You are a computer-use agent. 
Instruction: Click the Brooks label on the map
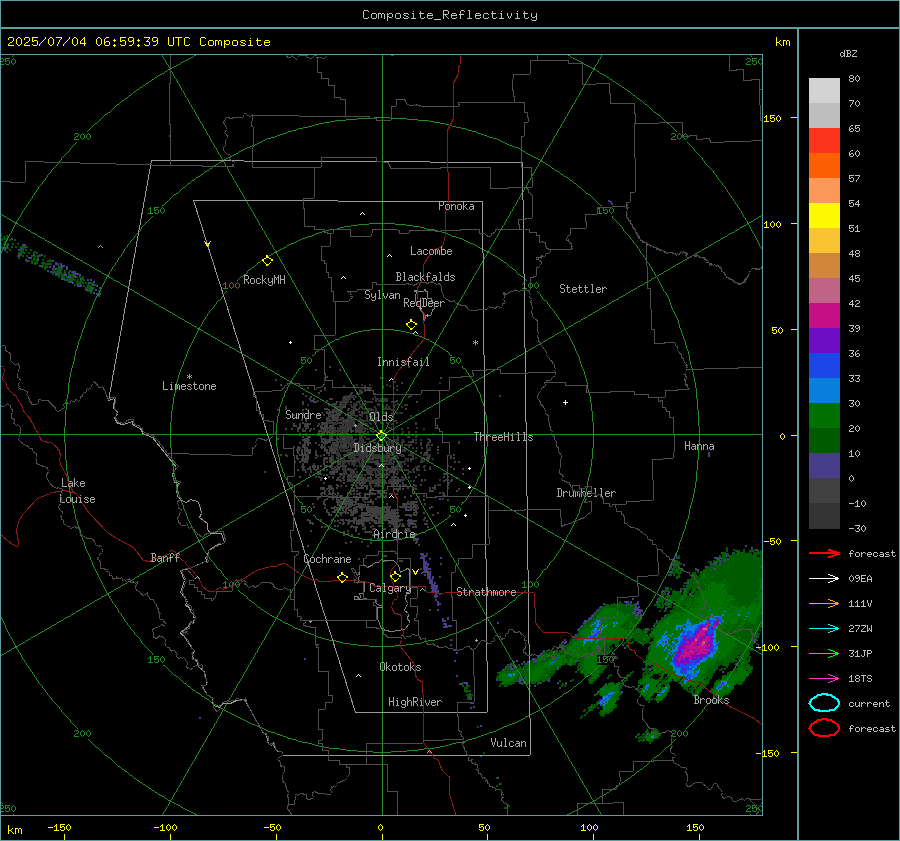tap(711, 700)
